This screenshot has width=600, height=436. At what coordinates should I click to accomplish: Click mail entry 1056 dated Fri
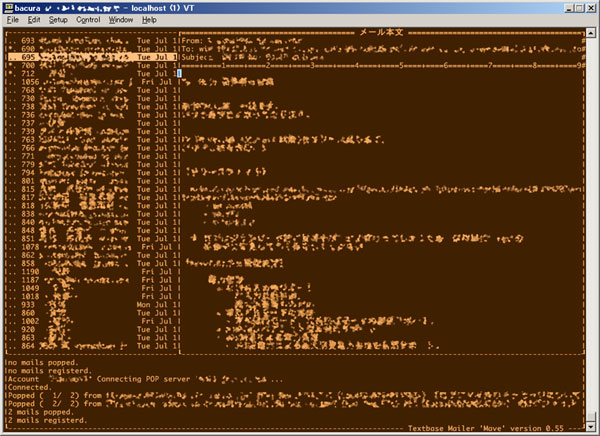(x=90, y=82)
